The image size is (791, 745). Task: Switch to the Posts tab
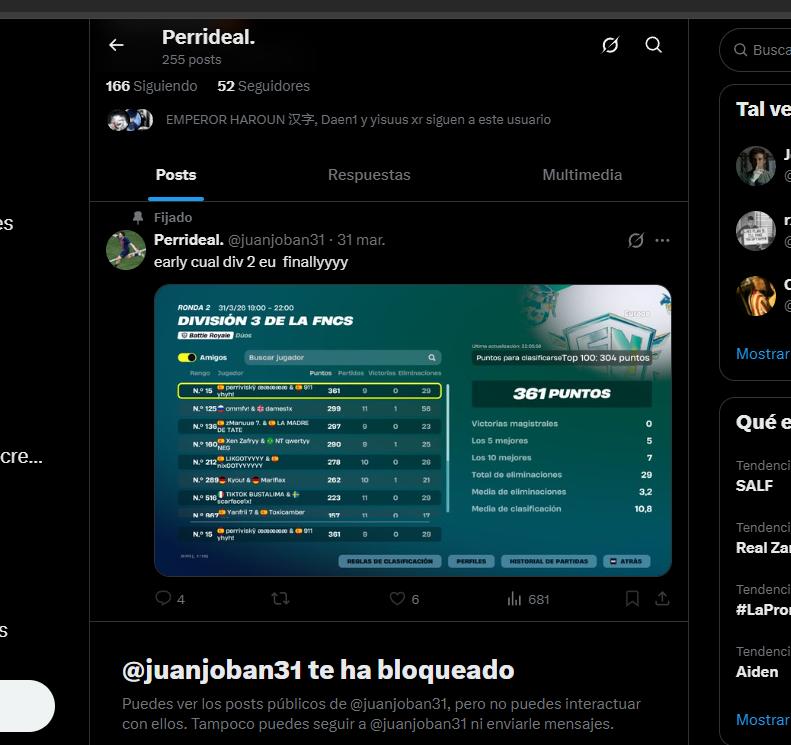click(x=176, y=175)
